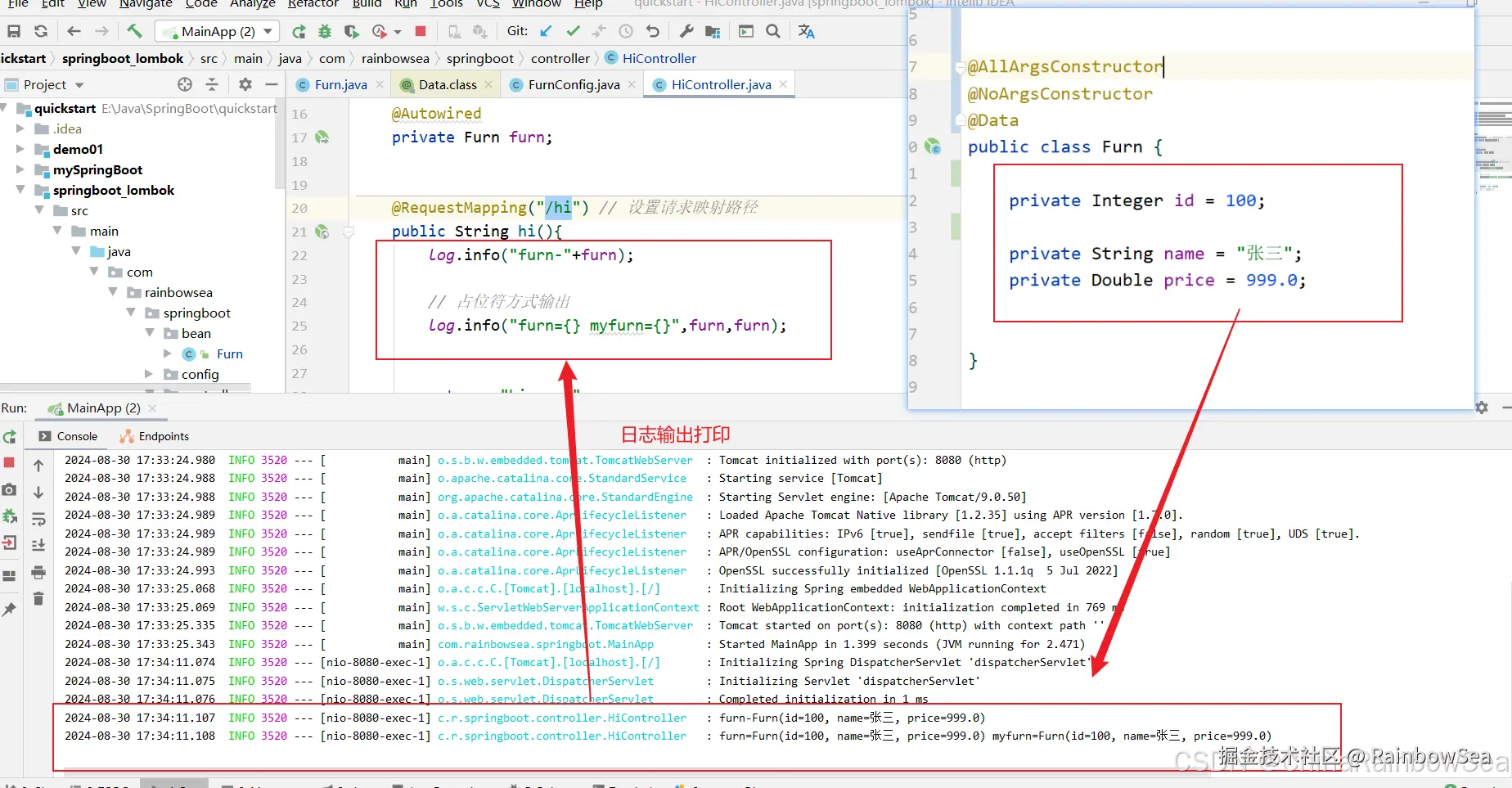This screenshot has width=1512, height=788.
Task: Click the locate/select opened file target icon
Action: click(185, 84)
